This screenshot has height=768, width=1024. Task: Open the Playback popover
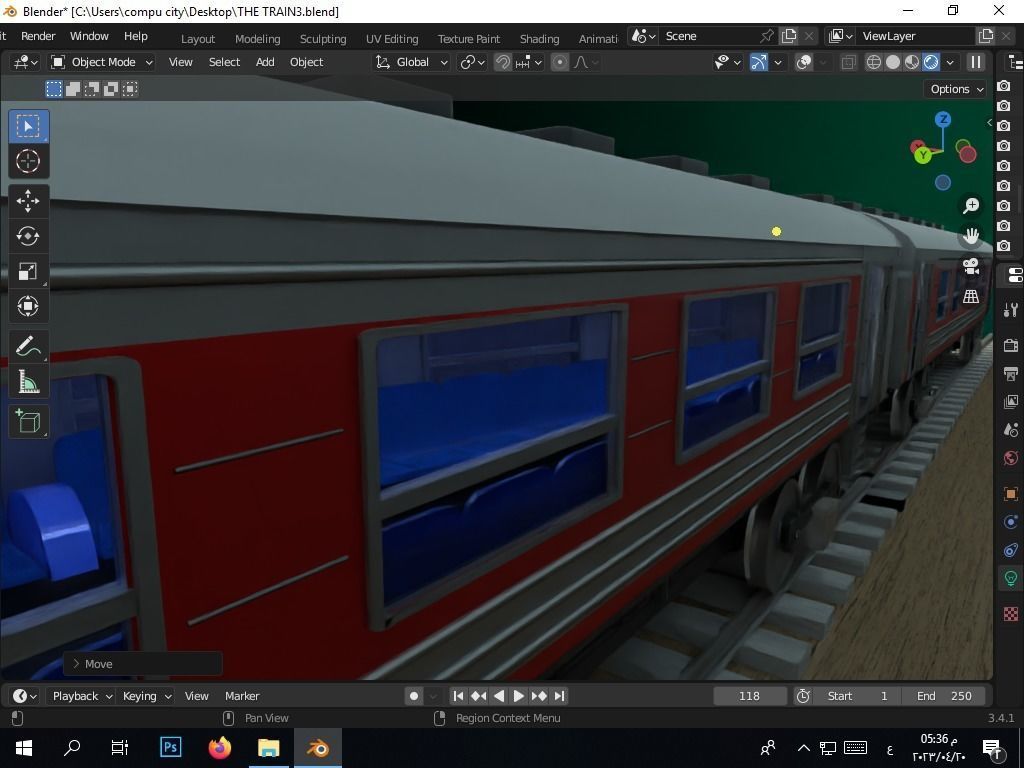tap(81, 696)
